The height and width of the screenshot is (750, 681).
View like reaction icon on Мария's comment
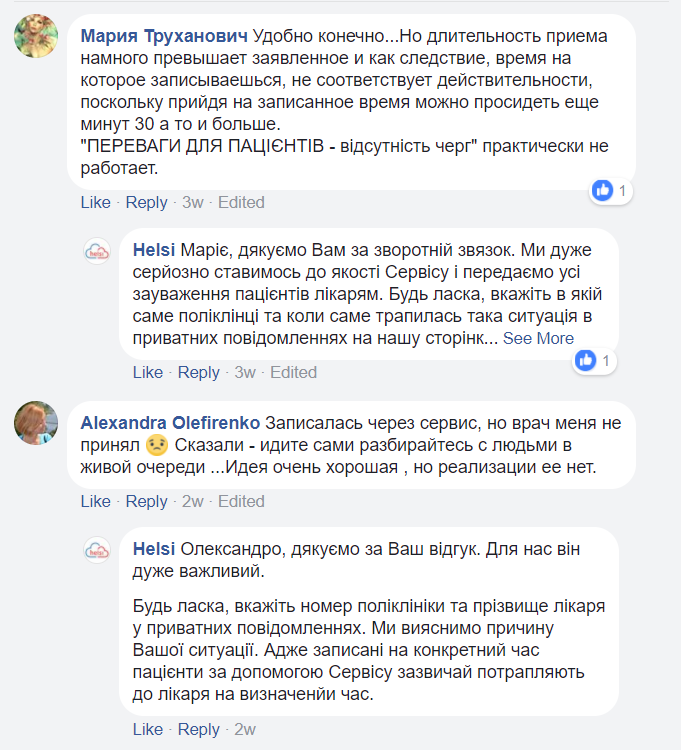602,190
